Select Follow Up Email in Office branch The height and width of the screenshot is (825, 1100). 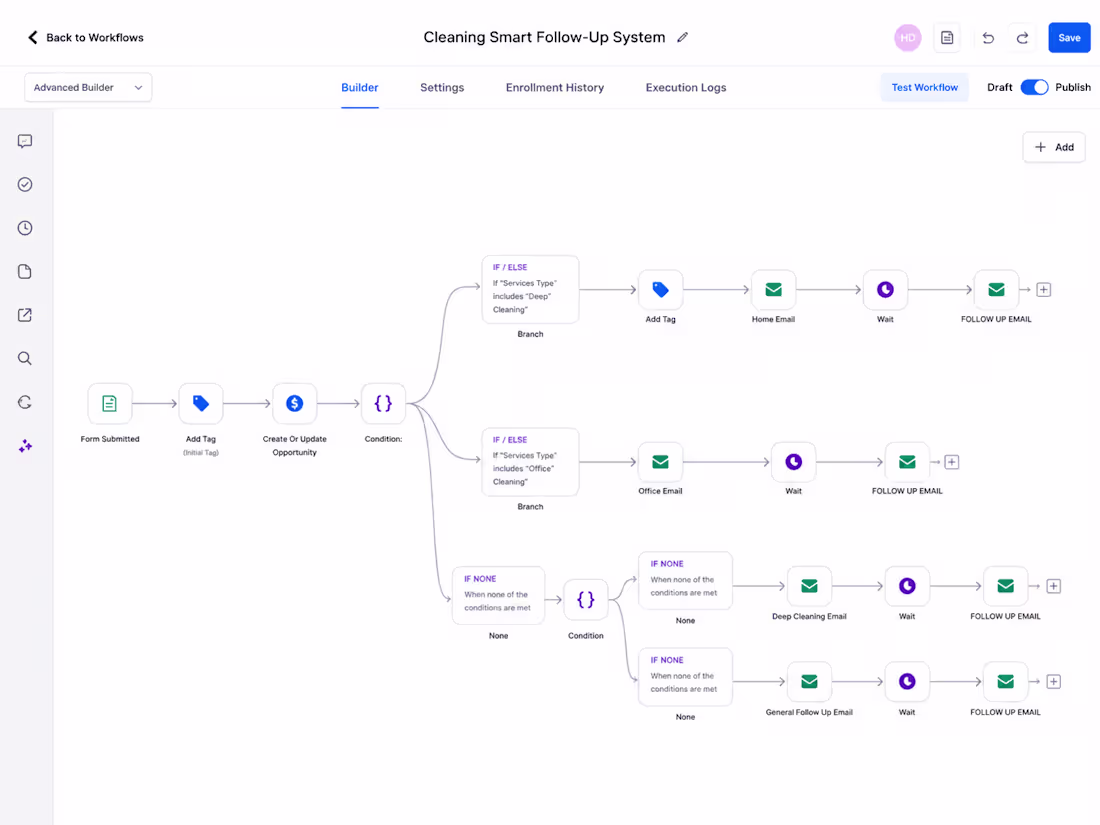[907, 462]
